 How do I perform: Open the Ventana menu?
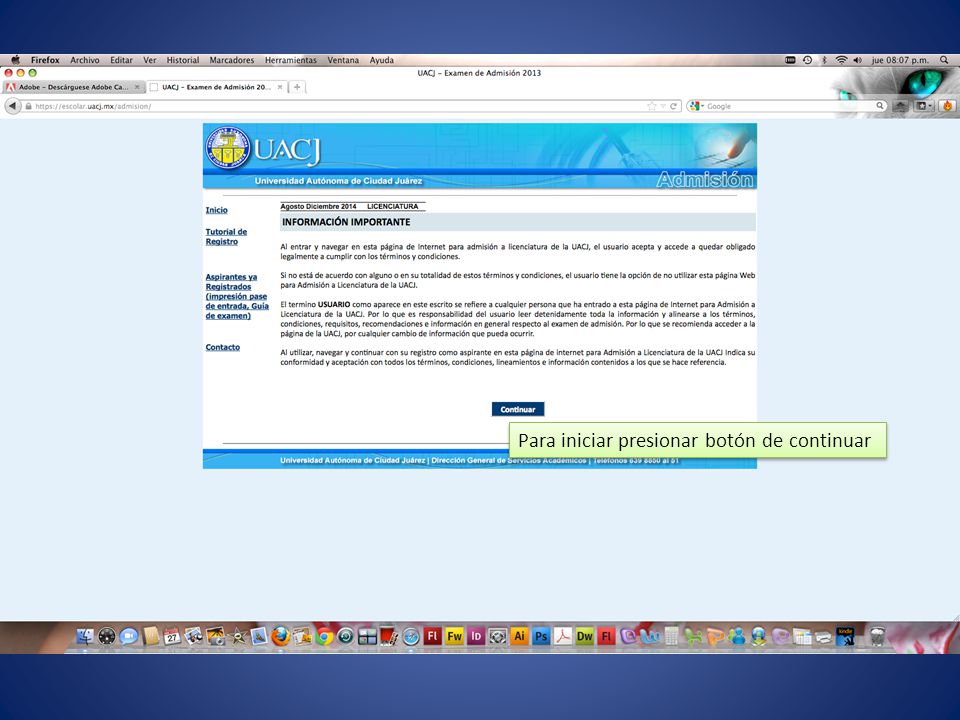click(x=343, y=60)
